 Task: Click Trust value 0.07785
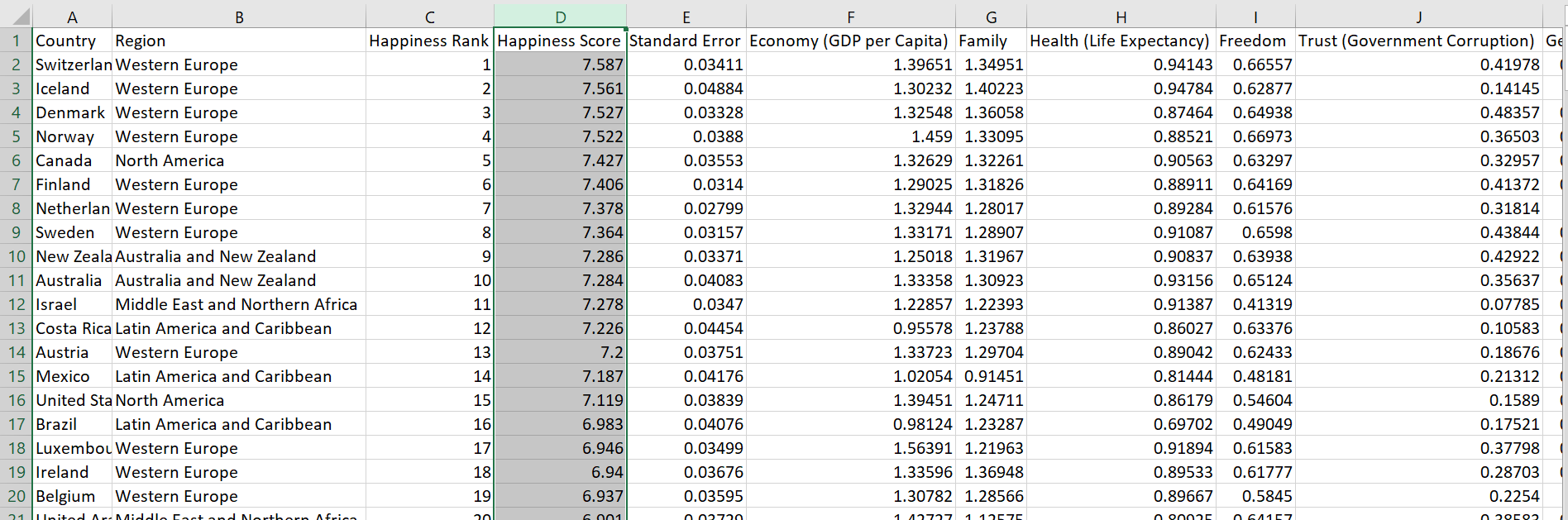(x=1419, y=304)
